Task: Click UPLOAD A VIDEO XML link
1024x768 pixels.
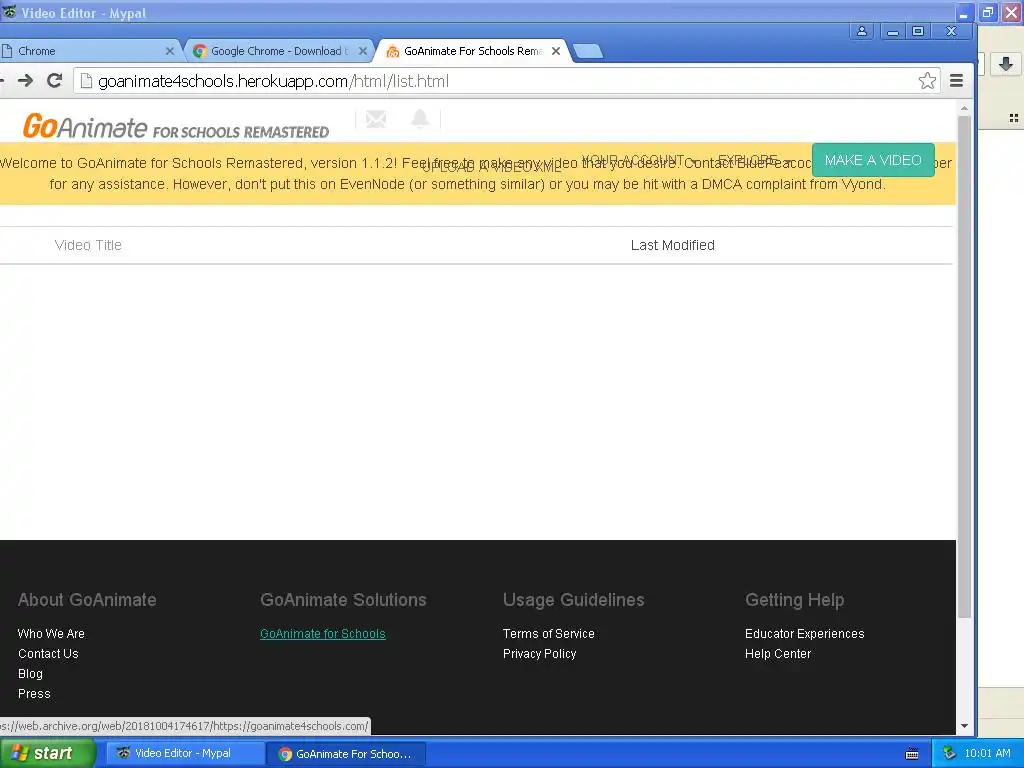Action: coord(491,167)
